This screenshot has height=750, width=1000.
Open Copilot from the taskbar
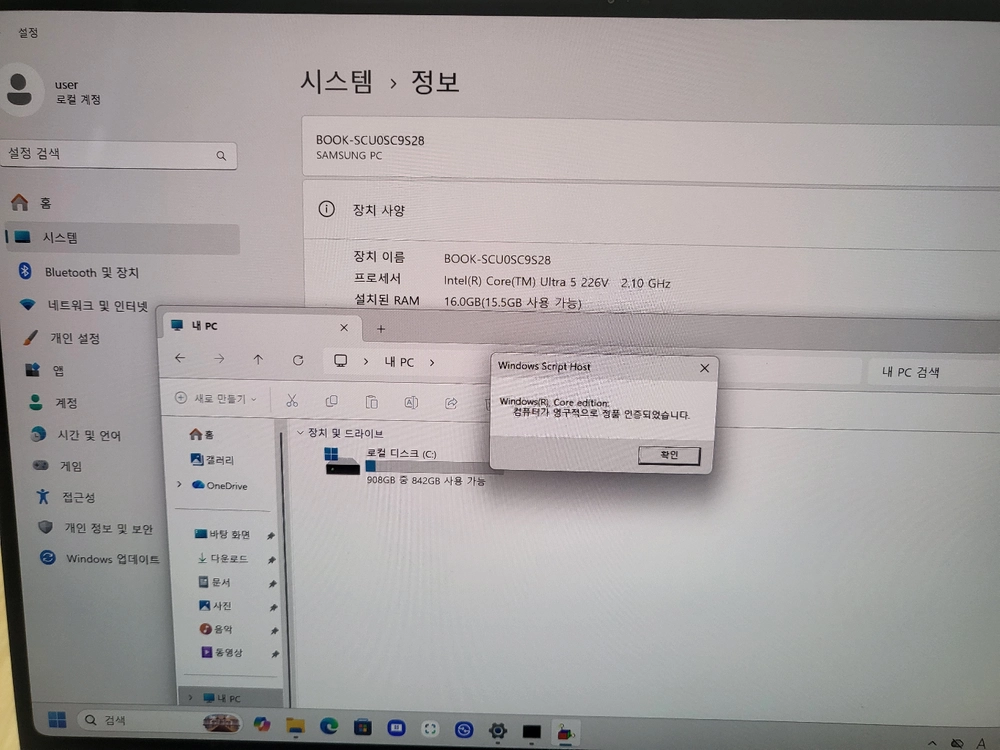[261, 724]
